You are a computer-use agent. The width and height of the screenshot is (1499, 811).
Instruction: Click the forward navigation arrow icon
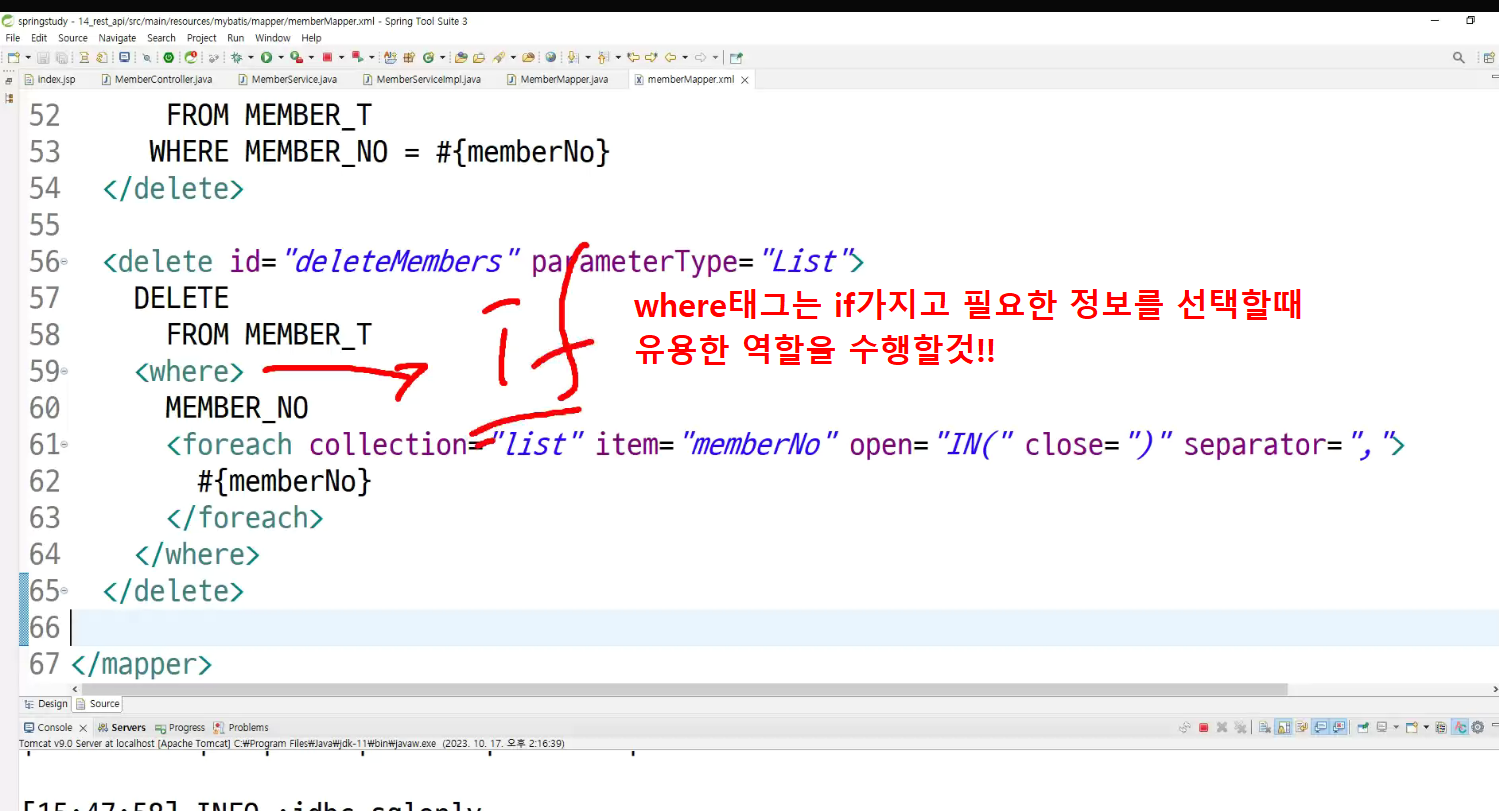[701, 58]
